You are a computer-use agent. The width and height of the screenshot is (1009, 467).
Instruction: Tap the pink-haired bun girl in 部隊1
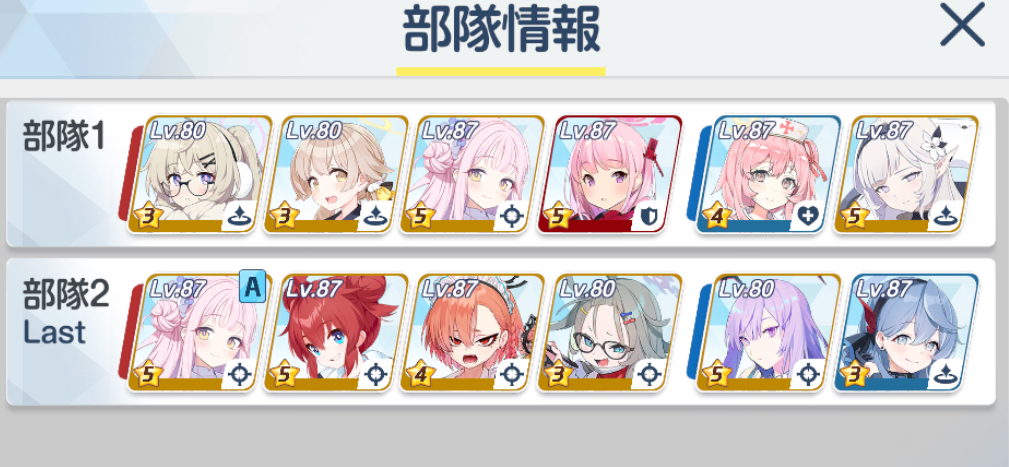click(471, 174)
